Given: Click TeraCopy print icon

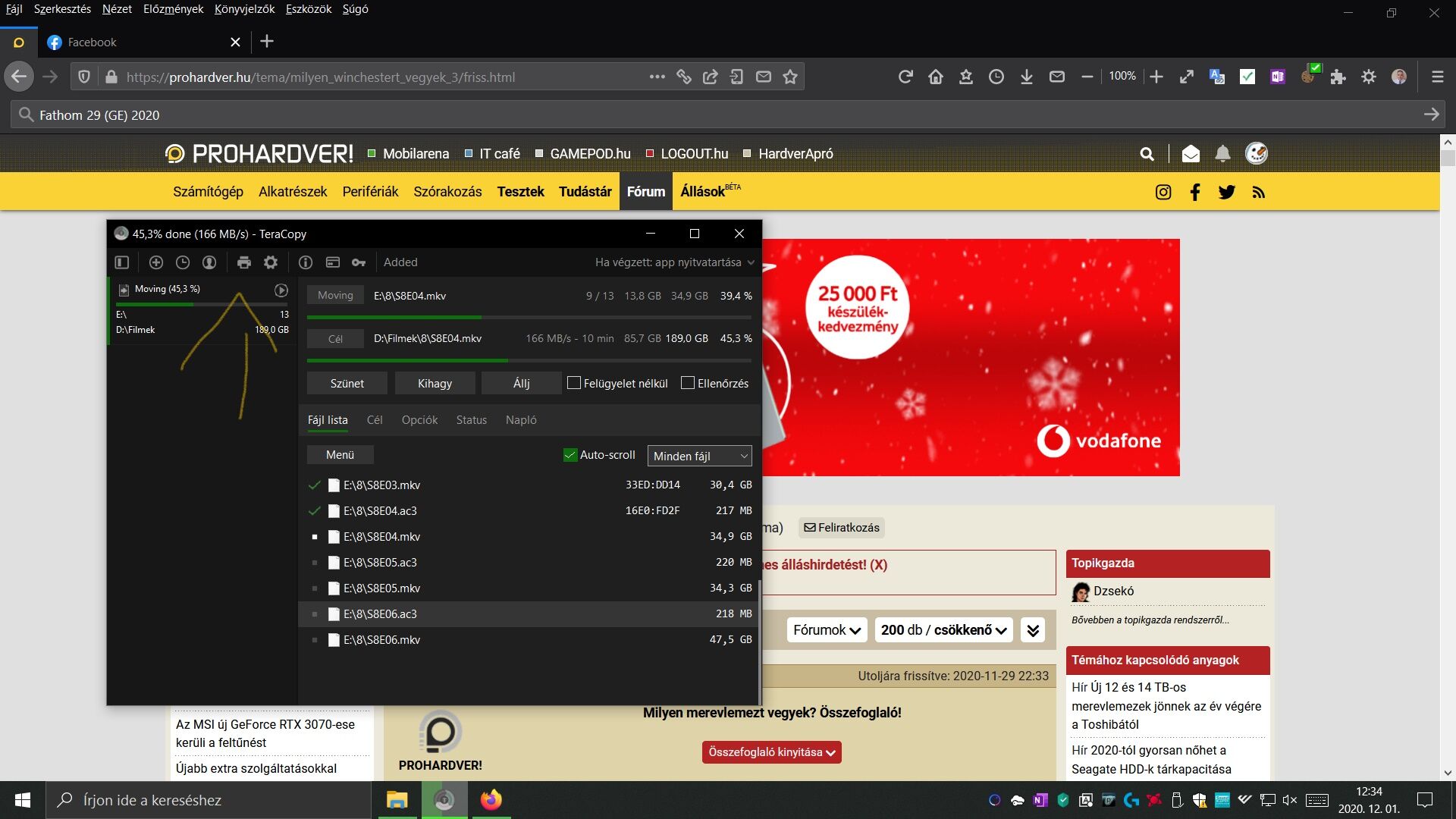Looking at the screenshot, I should 243,262.
